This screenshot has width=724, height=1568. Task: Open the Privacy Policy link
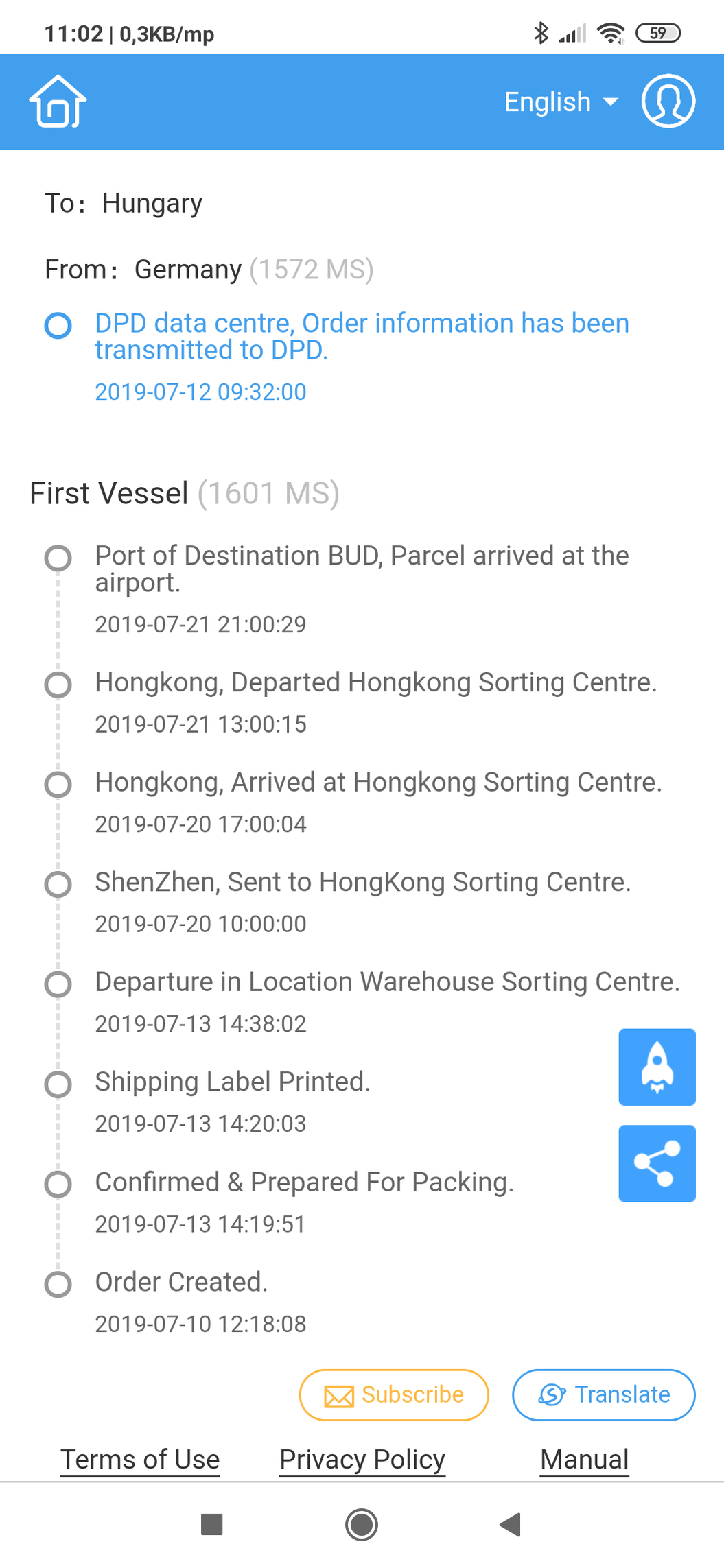tap(362, 1459)
